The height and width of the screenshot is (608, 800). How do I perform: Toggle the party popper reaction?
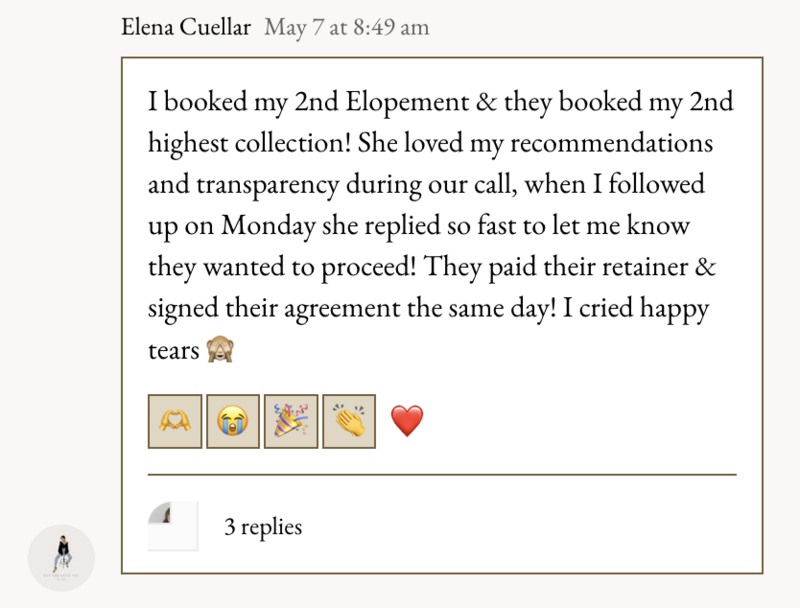(x=291, y=421)
